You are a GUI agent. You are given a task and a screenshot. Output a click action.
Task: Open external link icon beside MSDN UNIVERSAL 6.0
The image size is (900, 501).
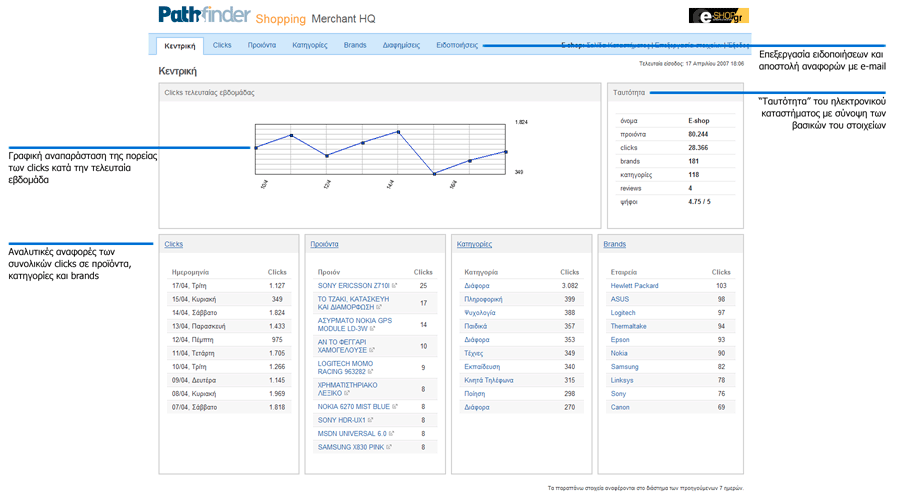391,434
